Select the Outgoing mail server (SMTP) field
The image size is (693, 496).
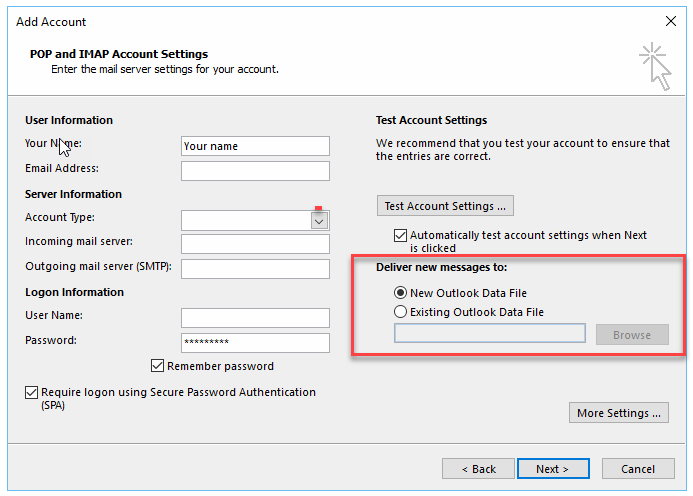pyautogui.click(x=255, y=269)
